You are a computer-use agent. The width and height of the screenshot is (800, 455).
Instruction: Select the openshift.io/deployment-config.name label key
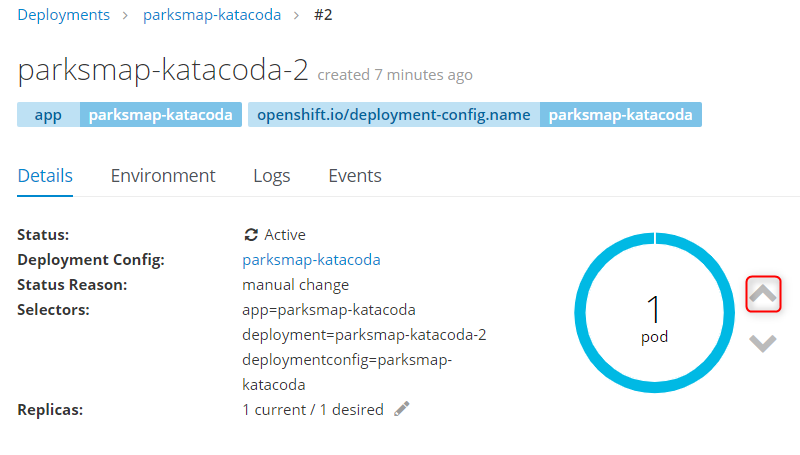[x=394, y=115]
